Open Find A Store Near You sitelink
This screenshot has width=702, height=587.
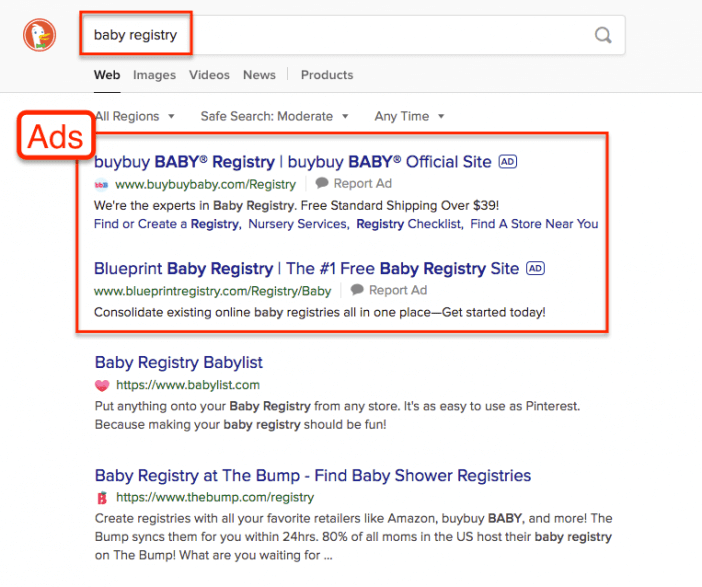(x=534, y=223)
